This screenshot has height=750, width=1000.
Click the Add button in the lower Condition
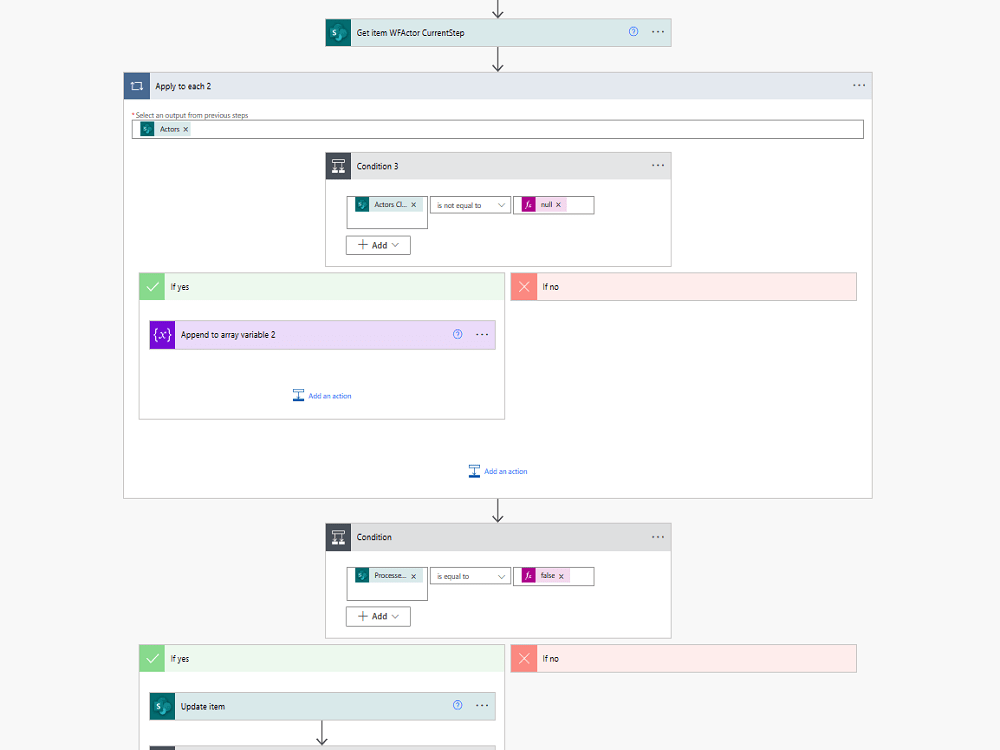coord(377,616)
